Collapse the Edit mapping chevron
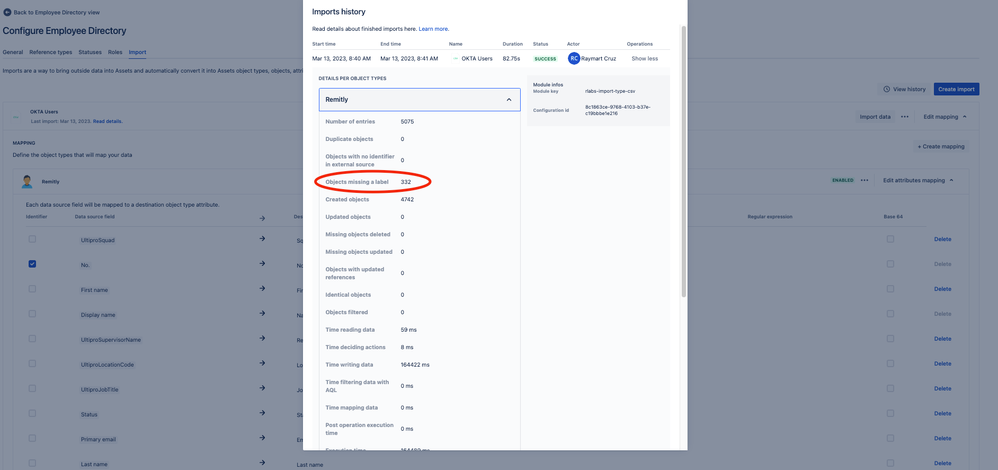Screen dimensions: 998x470 [x=965, y=117]
